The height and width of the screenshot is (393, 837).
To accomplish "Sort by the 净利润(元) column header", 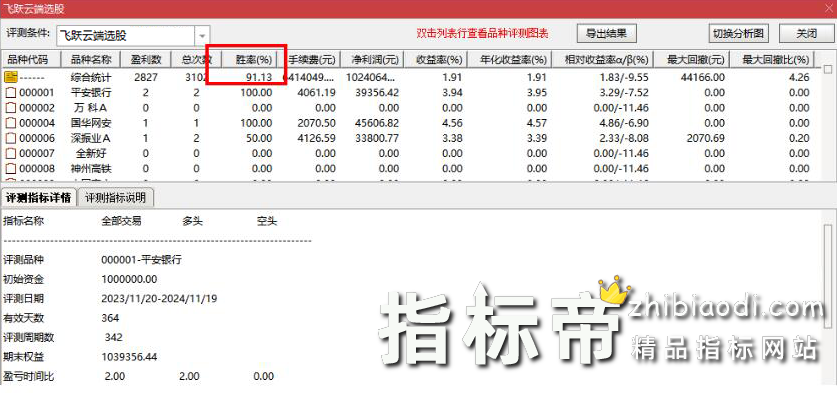I will click(373, 59).
